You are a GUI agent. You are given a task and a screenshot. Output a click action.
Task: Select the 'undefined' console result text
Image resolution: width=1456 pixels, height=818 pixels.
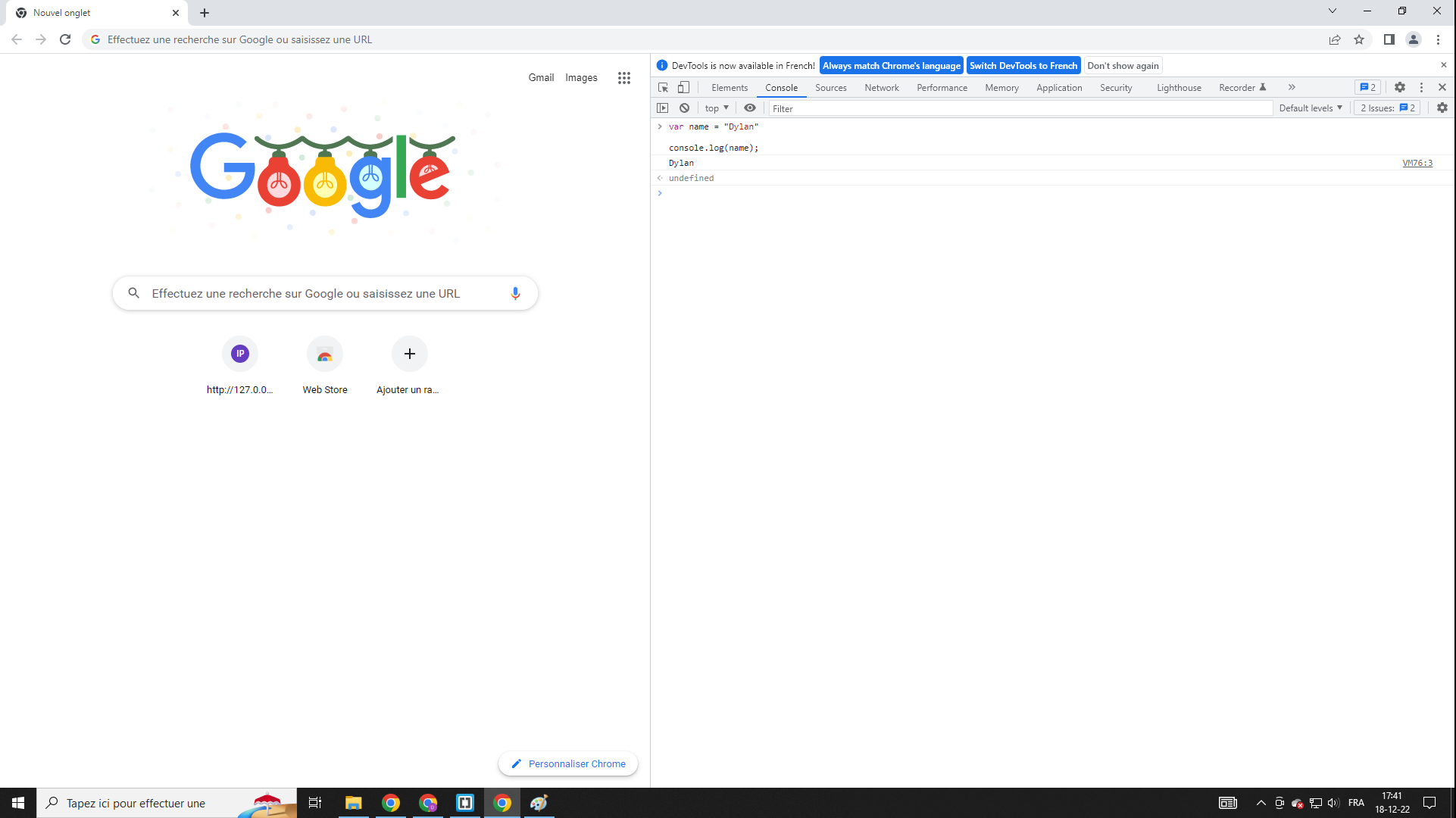click(691, 178)
